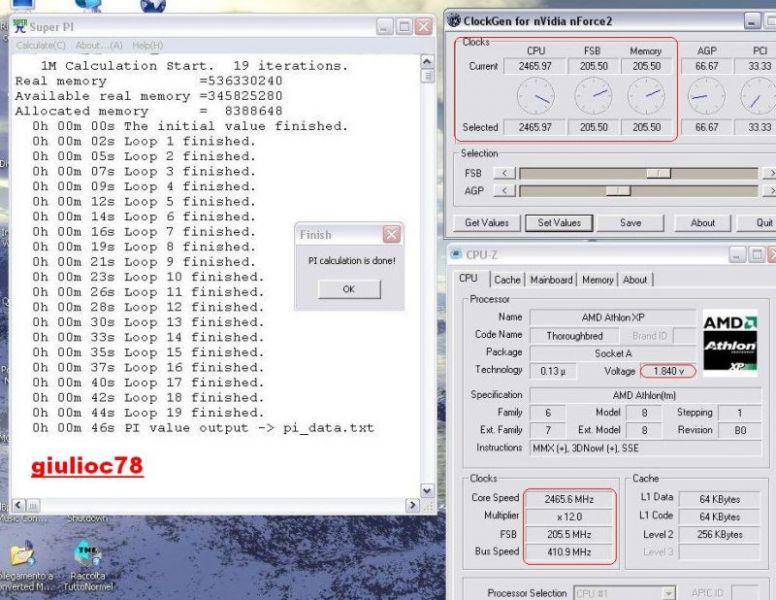Click the FSB slider thumb in ClockGen
Screen dimensions: 776x600
point(658,173)
